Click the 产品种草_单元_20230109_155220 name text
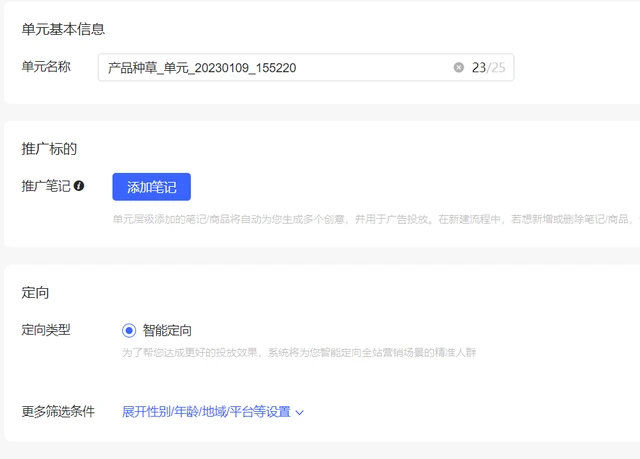Screen dimensions: 640x459 (x=201, y=68)
